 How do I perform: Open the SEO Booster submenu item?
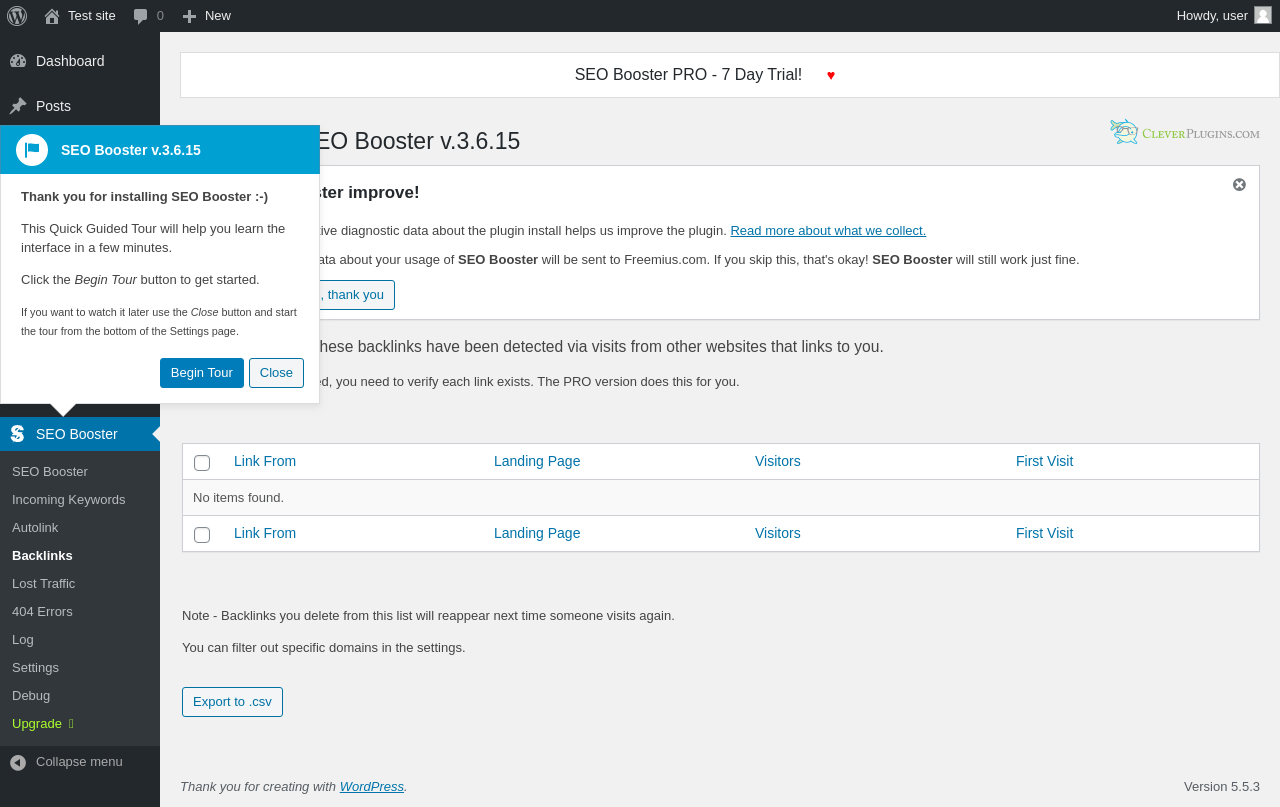click(50, 472)
